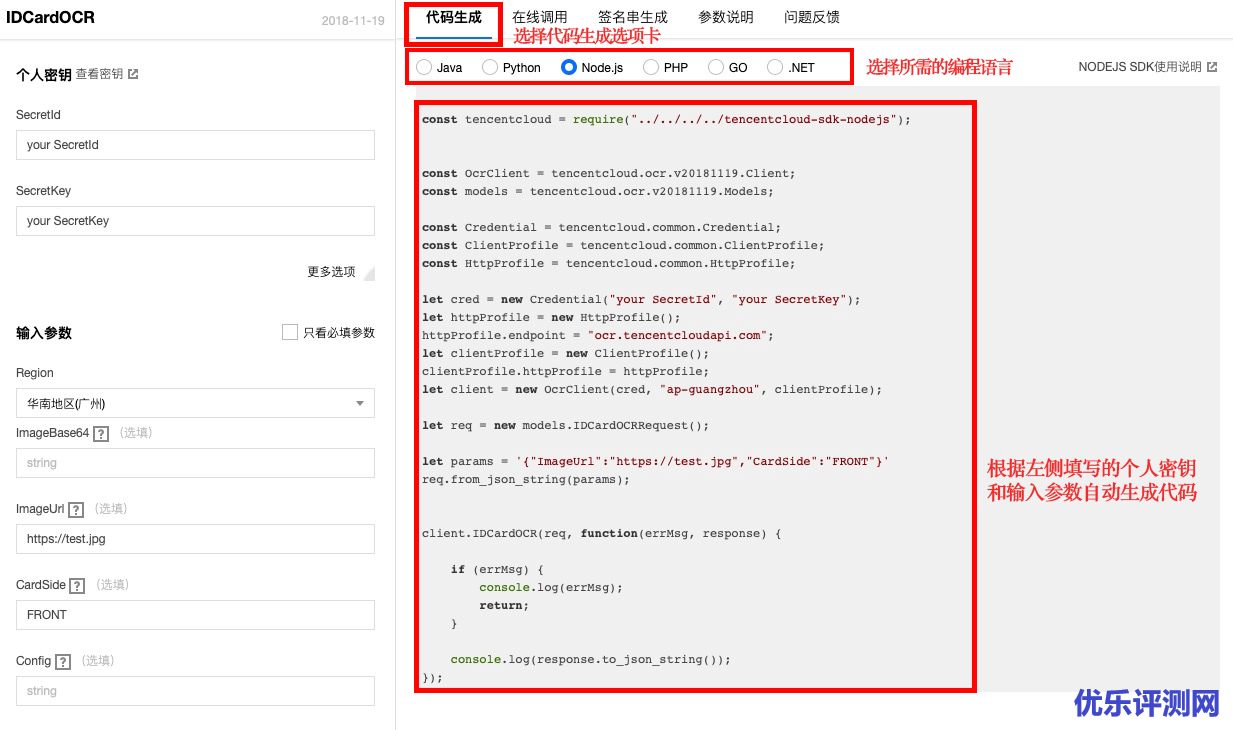This screenshot has height=730, width=1233.
Task: Open the 查看密钥 external link icon
Action: point(133,74)
